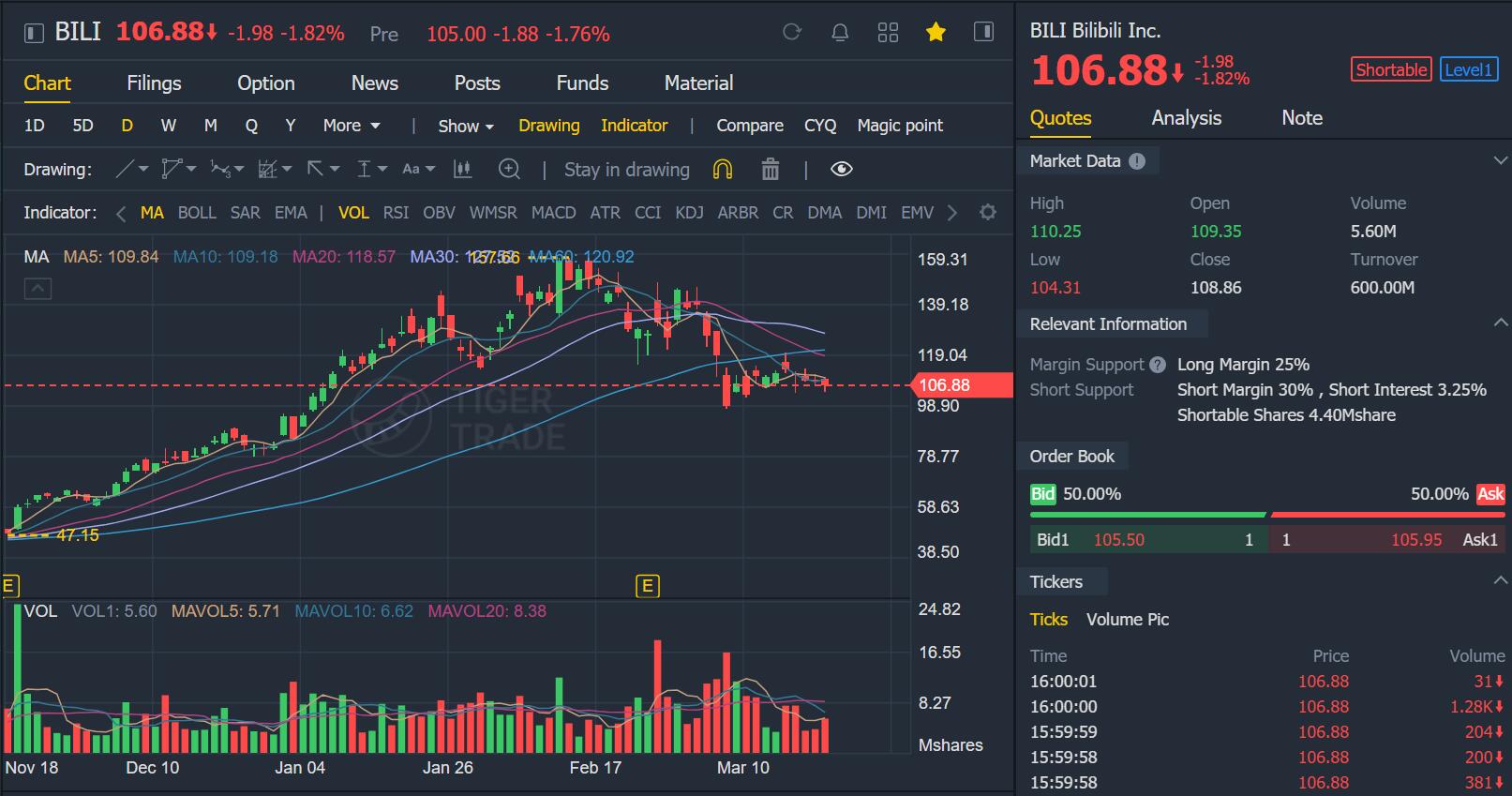Image resolution: width=1512 pixels, height=796 pixels.
Task: Select the arrow drawing tool
Action: (316, 169)
